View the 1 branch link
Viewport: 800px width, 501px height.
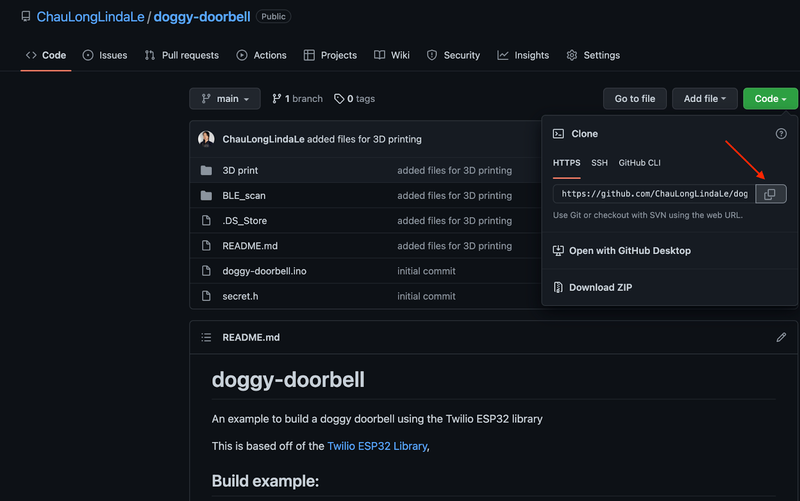(x=297, y=98)
